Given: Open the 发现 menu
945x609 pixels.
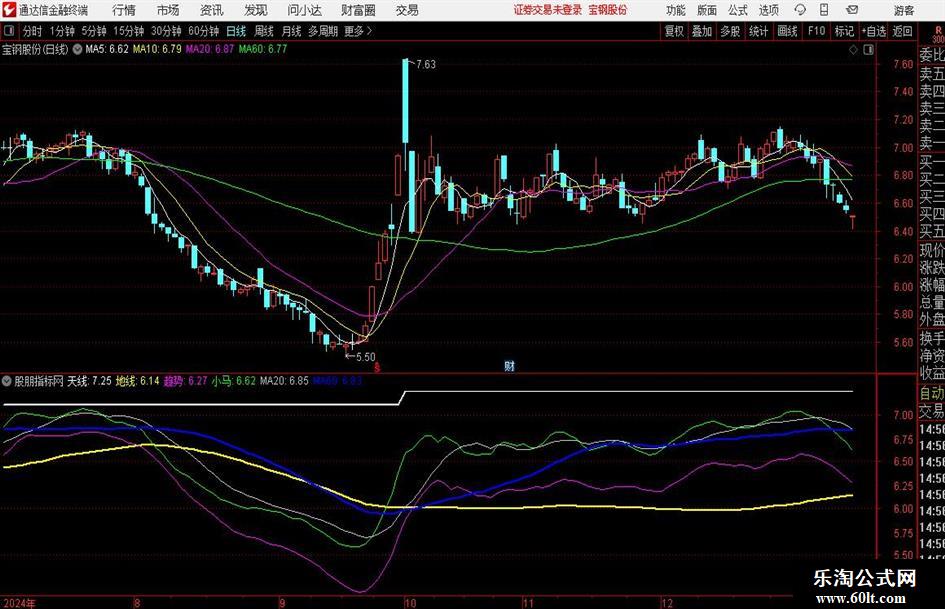Looking at the screenshot, I should (x=256, y=10).
